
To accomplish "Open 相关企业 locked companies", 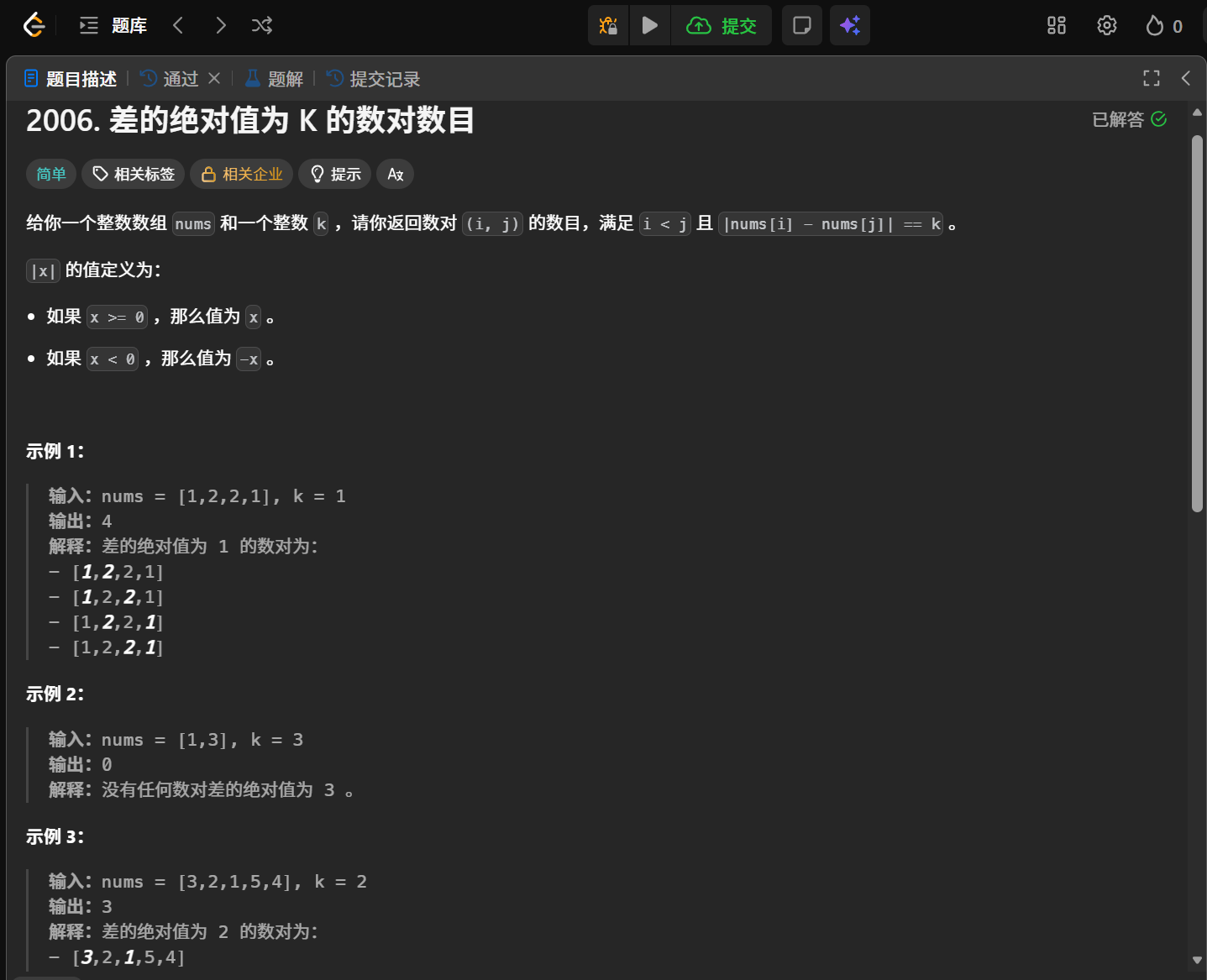I will point(242,174).
